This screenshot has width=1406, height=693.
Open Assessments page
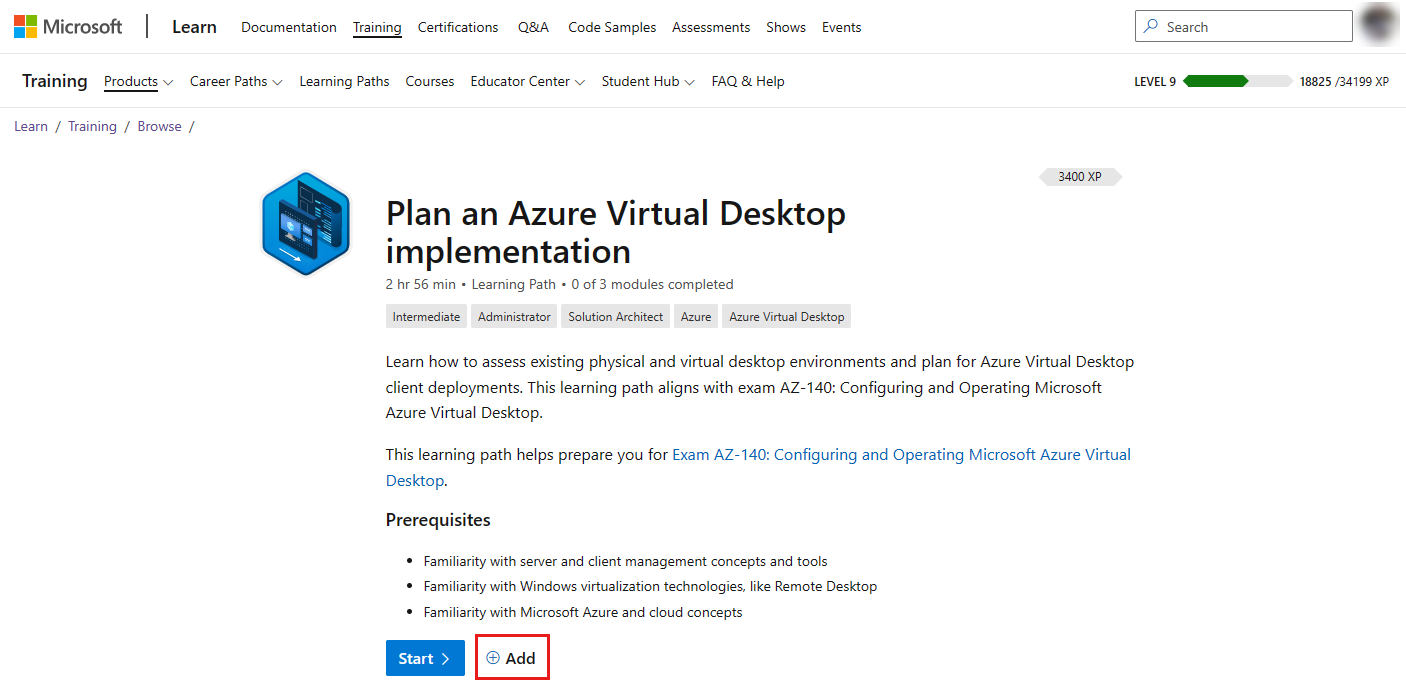(x=711, y=27)
